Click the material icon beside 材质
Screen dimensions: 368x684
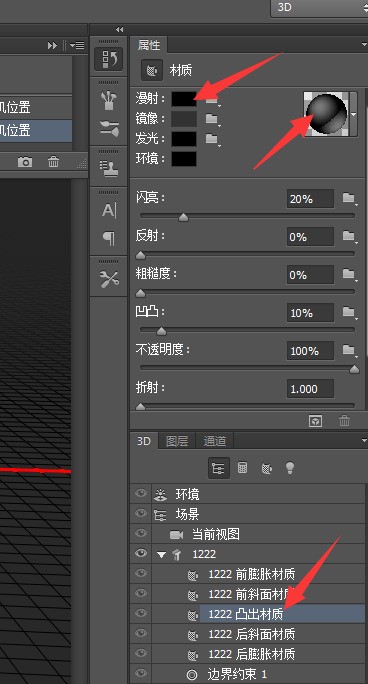point(152,71)
